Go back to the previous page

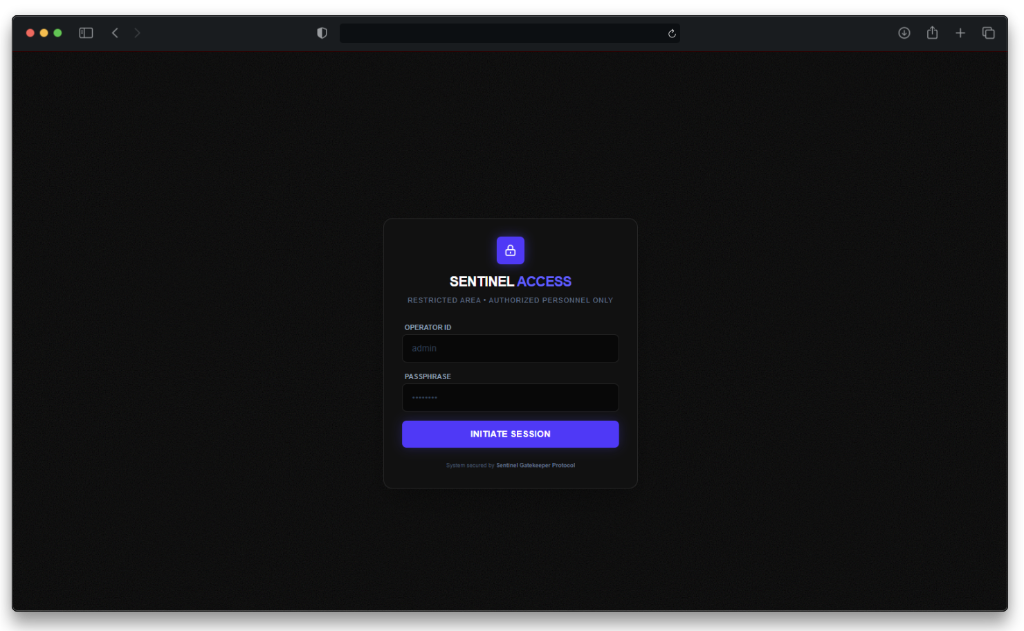click(x=115, y=33)
